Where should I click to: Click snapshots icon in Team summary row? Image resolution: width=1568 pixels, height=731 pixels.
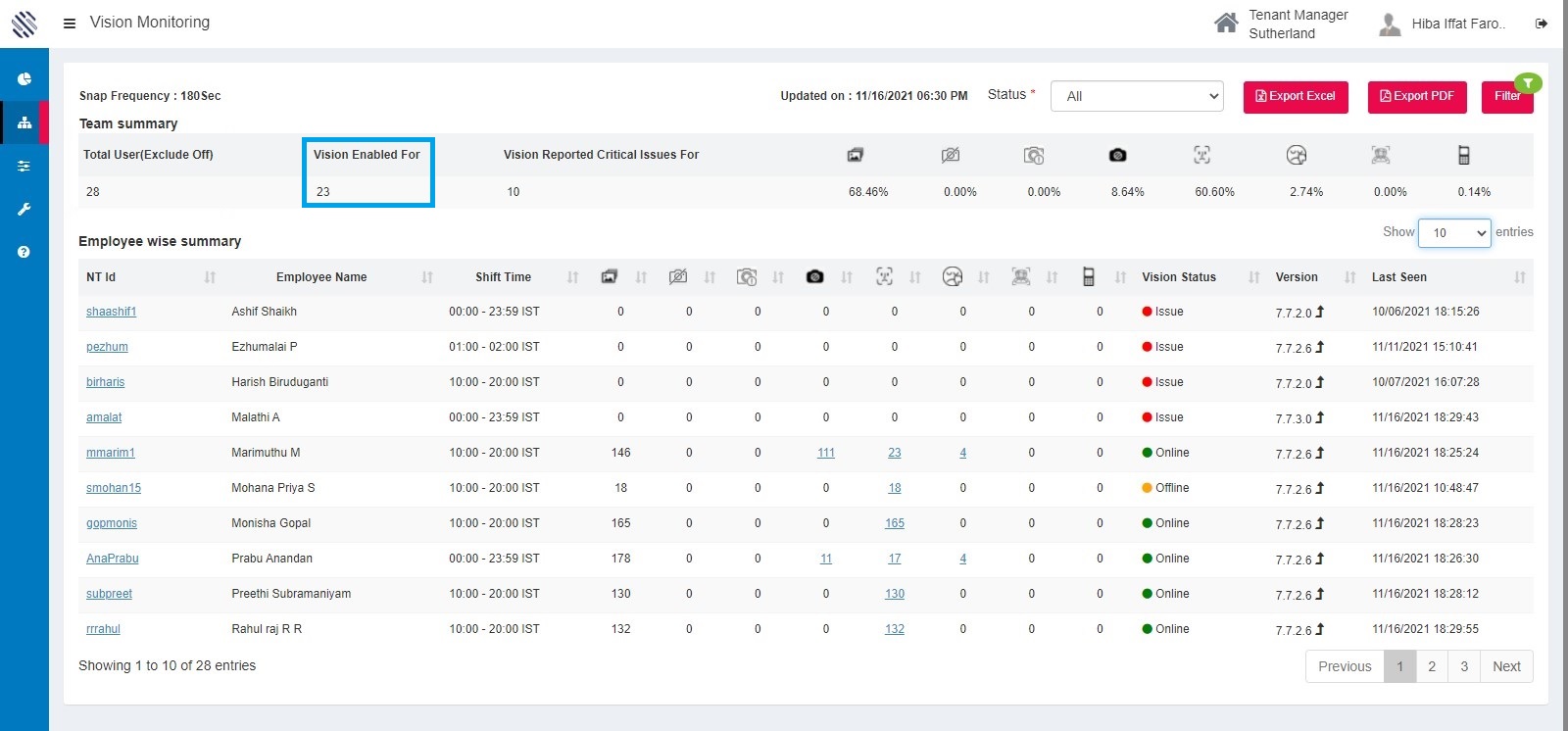tap(856, 155)
